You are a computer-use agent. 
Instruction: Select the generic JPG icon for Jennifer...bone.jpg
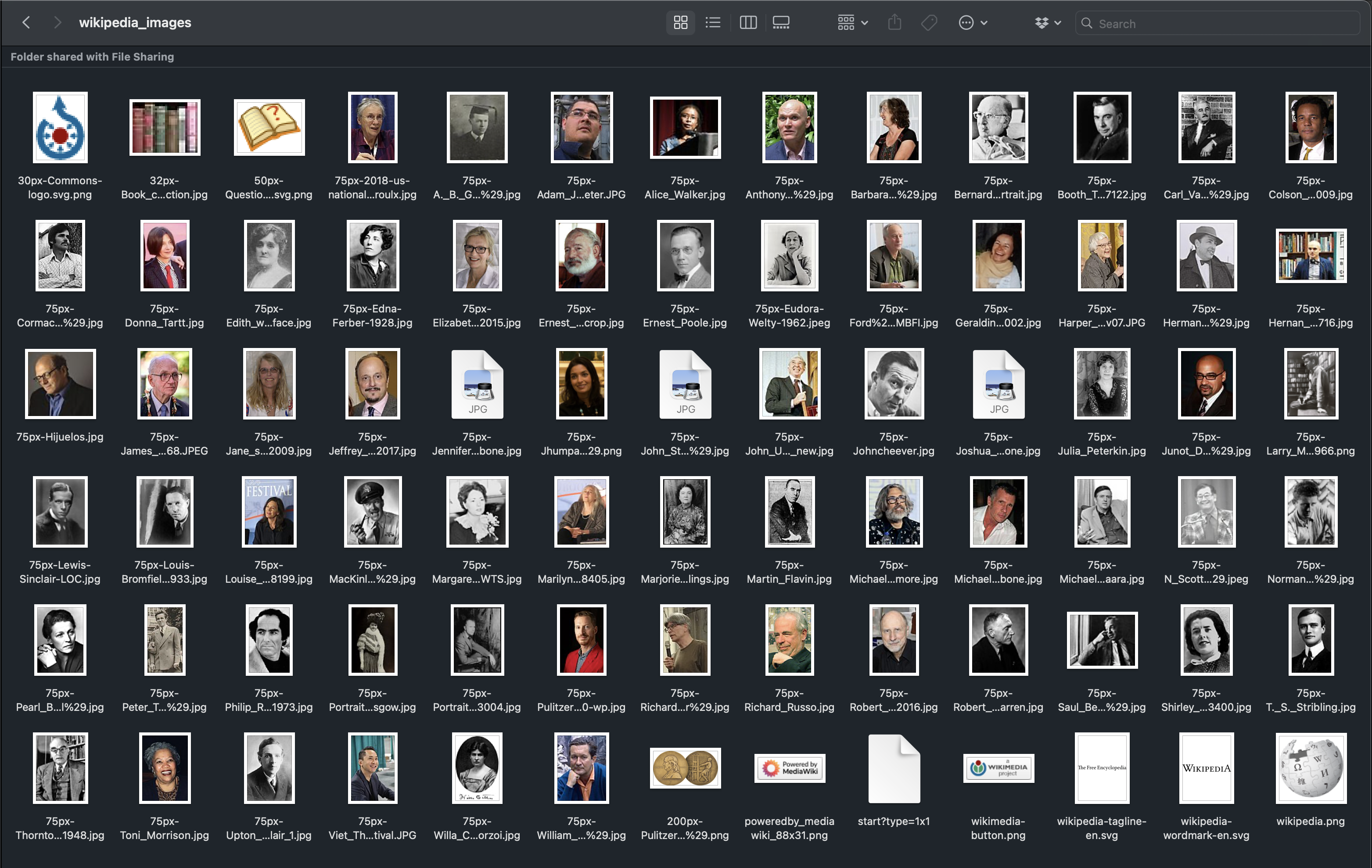(477, 384)
